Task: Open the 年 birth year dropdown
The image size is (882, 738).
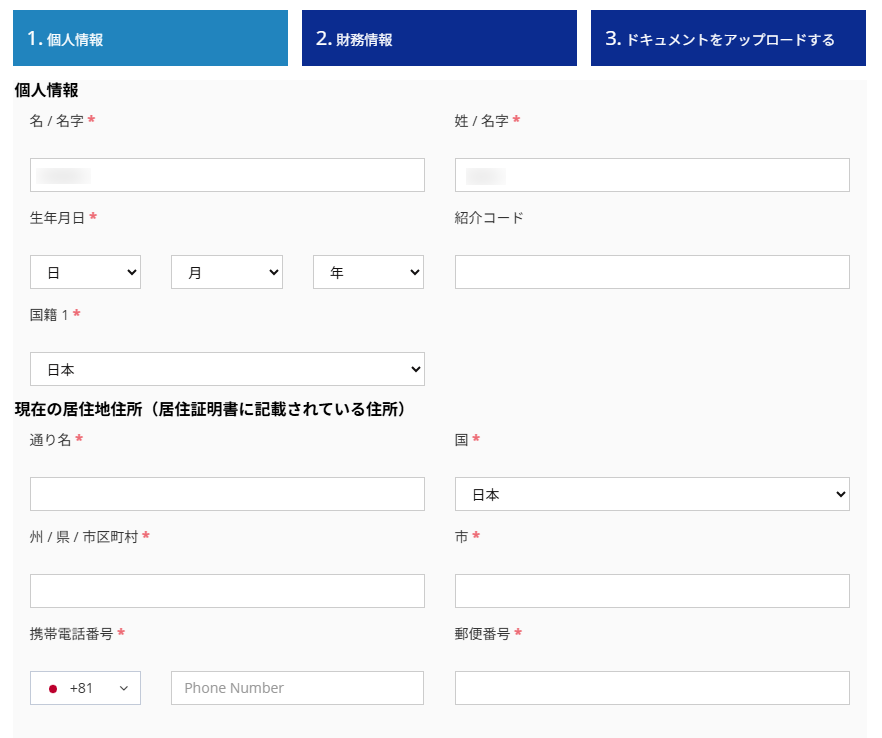Action: point(368,272)
